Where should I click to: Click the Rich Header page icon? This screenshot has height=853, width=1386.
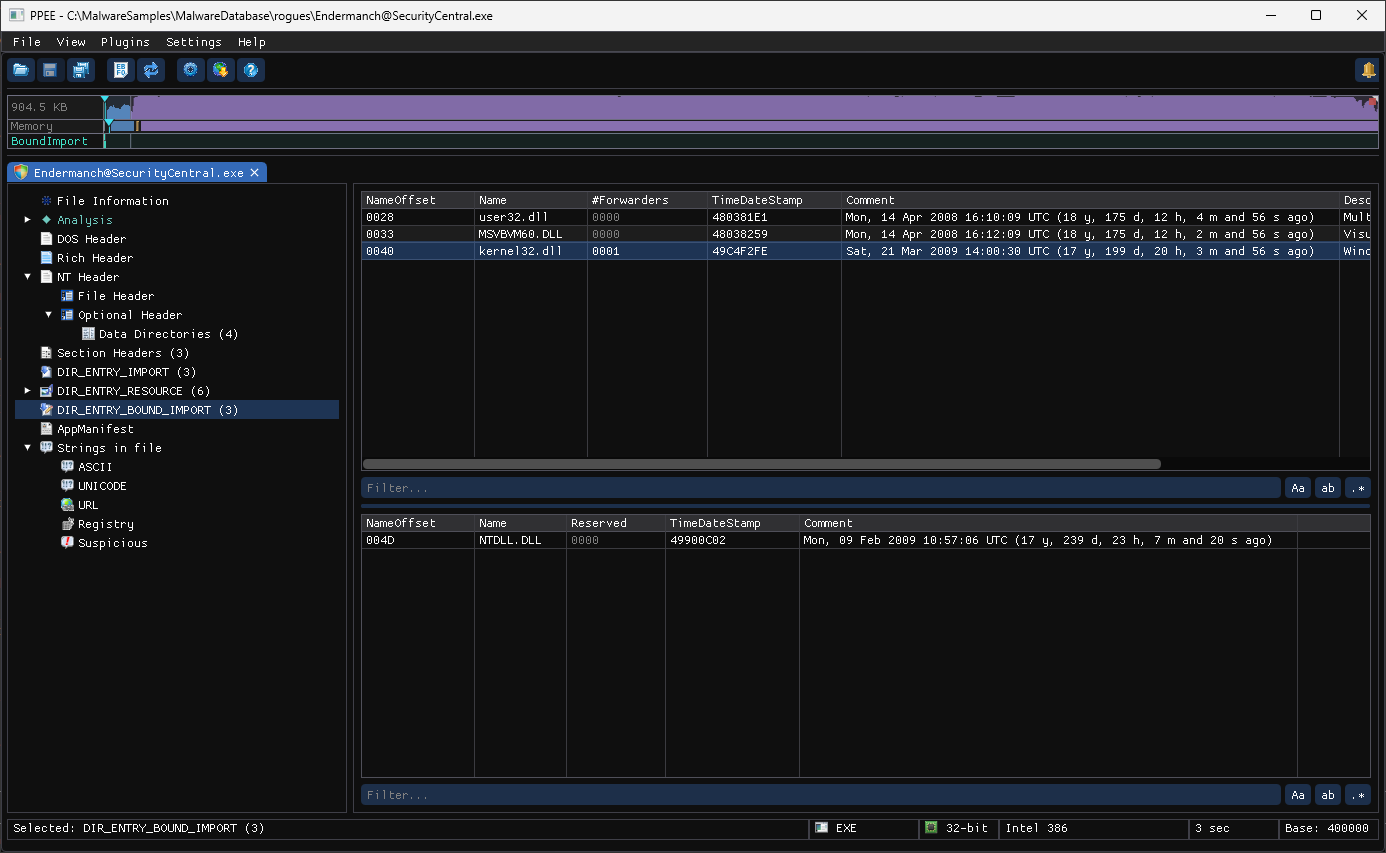pos(46,258)
